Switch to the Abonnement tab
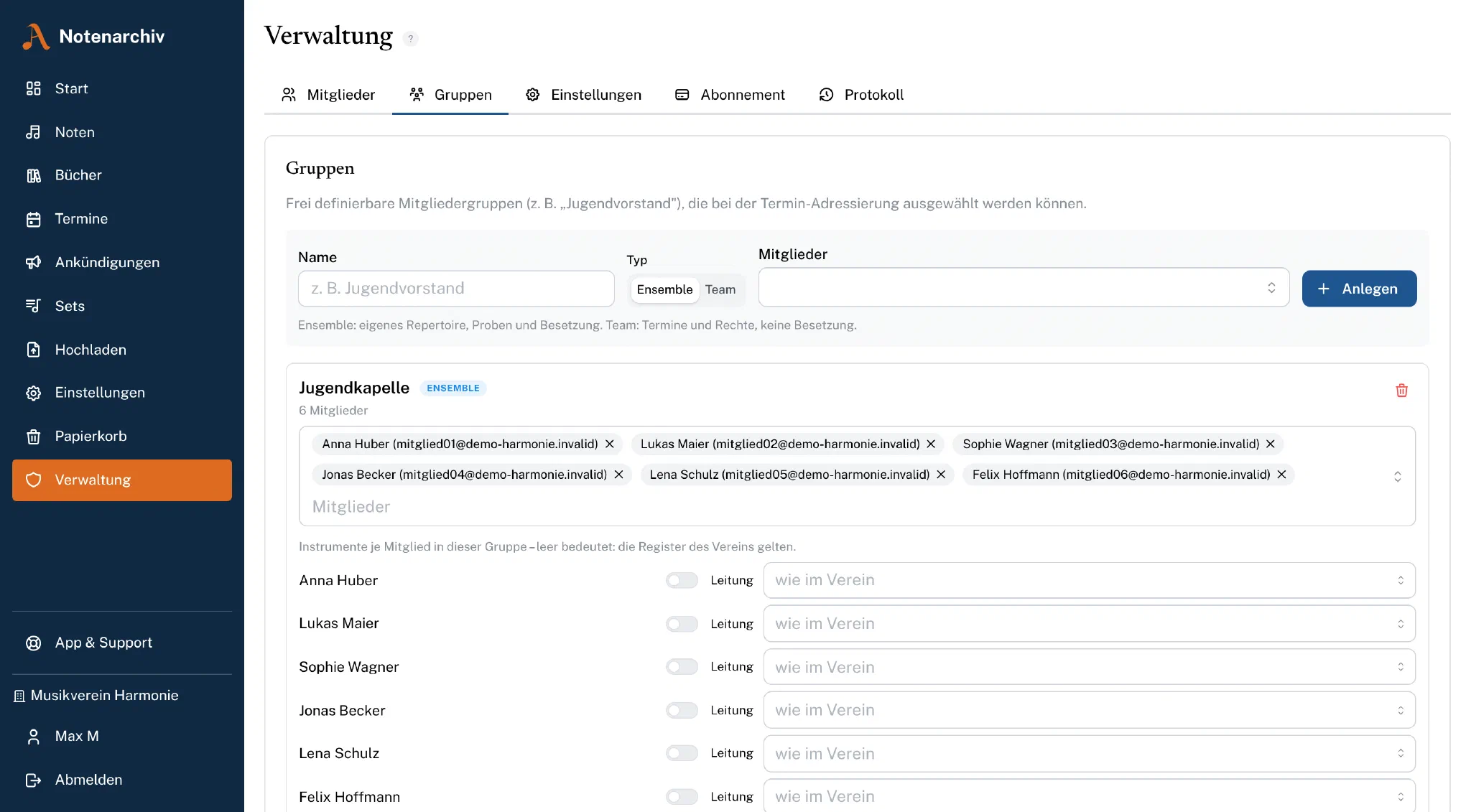 coord(730,95)
